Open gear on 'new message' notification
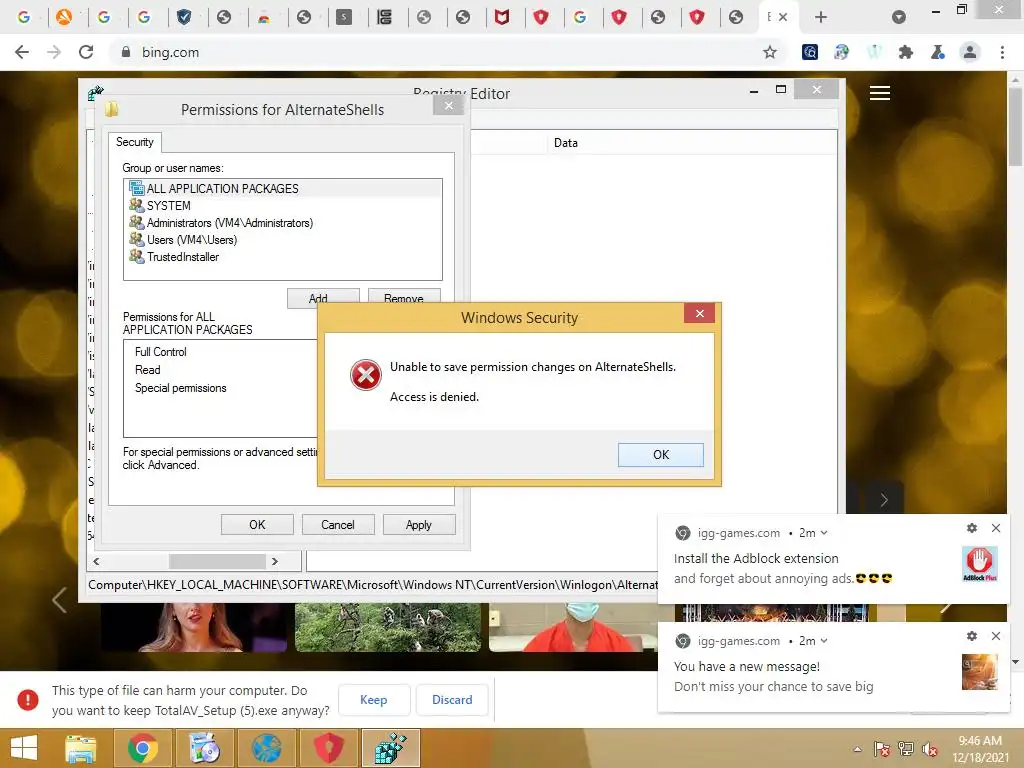Viewport: 1024px width, 768px height. [972, 636]
